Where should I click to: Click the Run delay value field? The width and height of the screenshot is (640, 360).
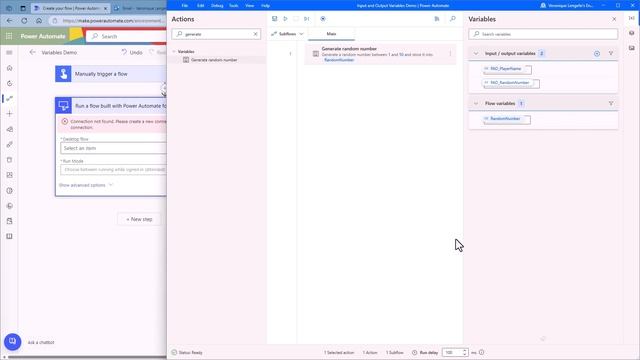pyautogui.click(x=452, y=352)
